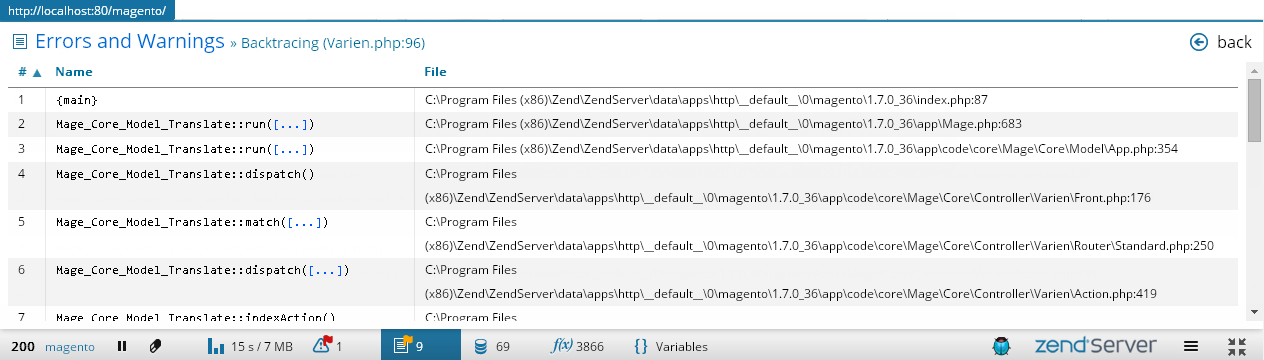The width and height of the screenshot is (1264, 360).
Task: Sort rows by the # column
Action: [x=29, y=72]
